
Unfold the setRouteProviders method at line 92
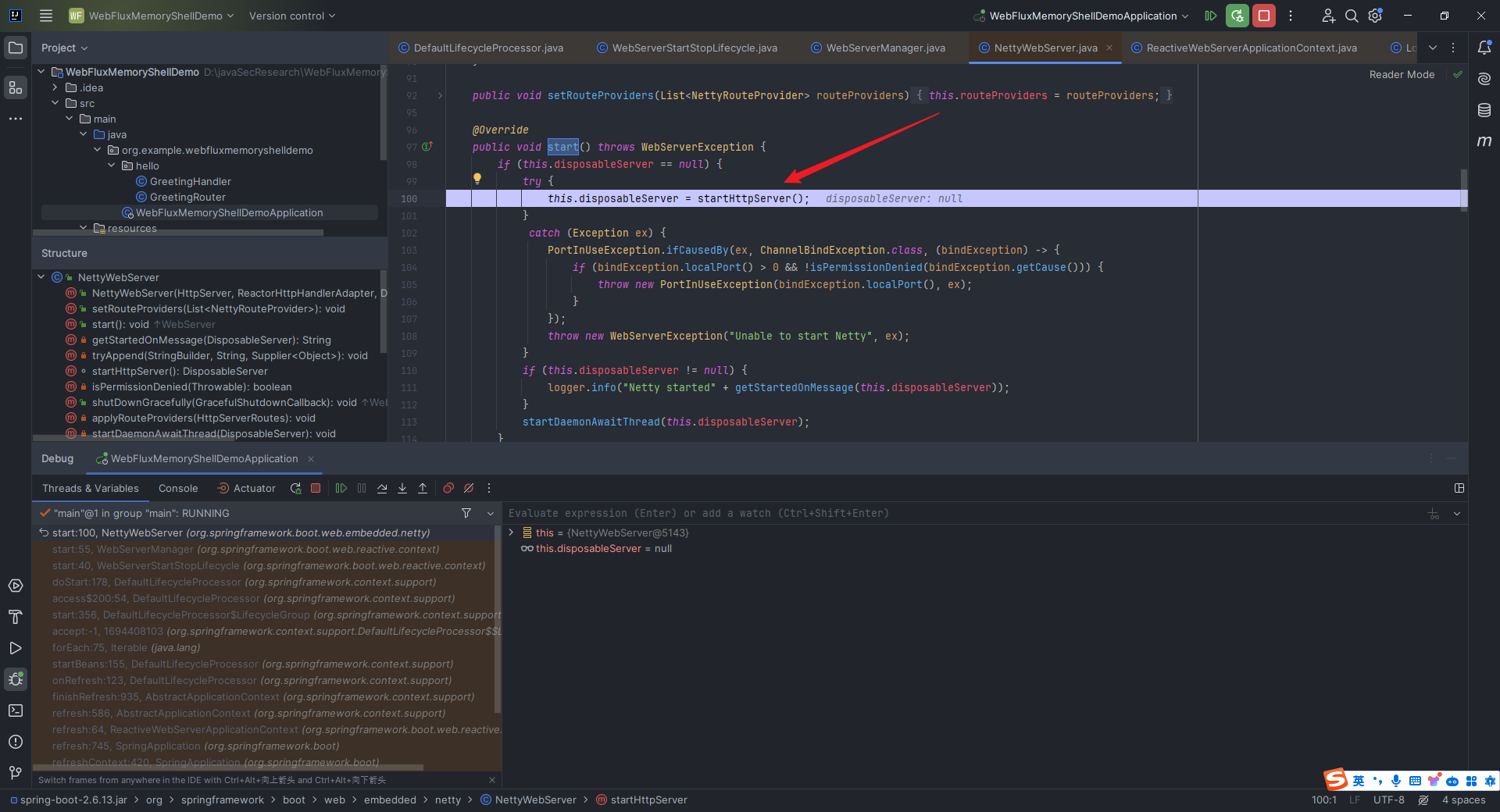441,95
